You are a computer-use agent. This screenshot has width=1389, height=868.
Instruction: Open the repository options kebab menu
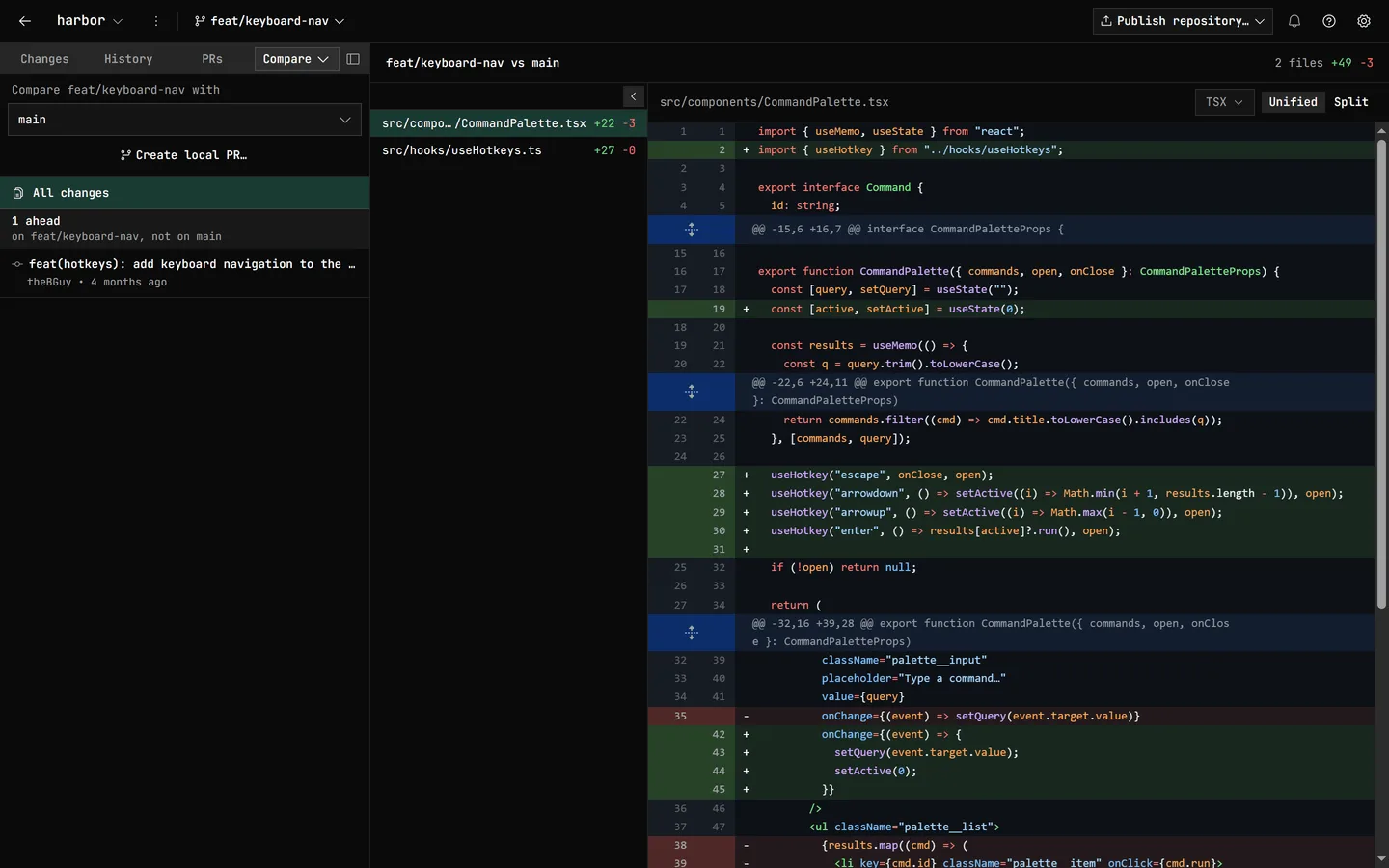156,21
